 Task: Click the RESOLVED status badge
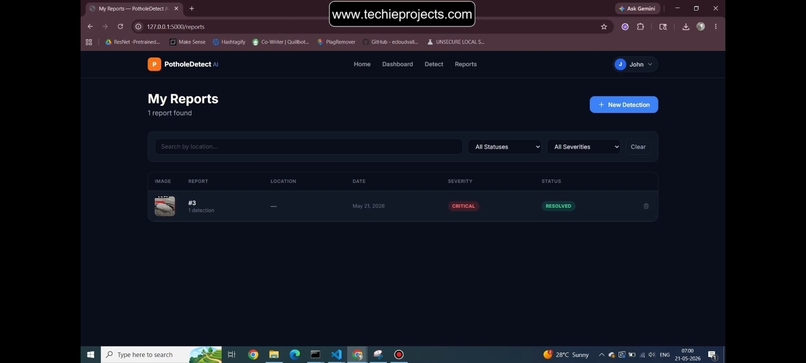pyautogui.click(x=558, y=206)
